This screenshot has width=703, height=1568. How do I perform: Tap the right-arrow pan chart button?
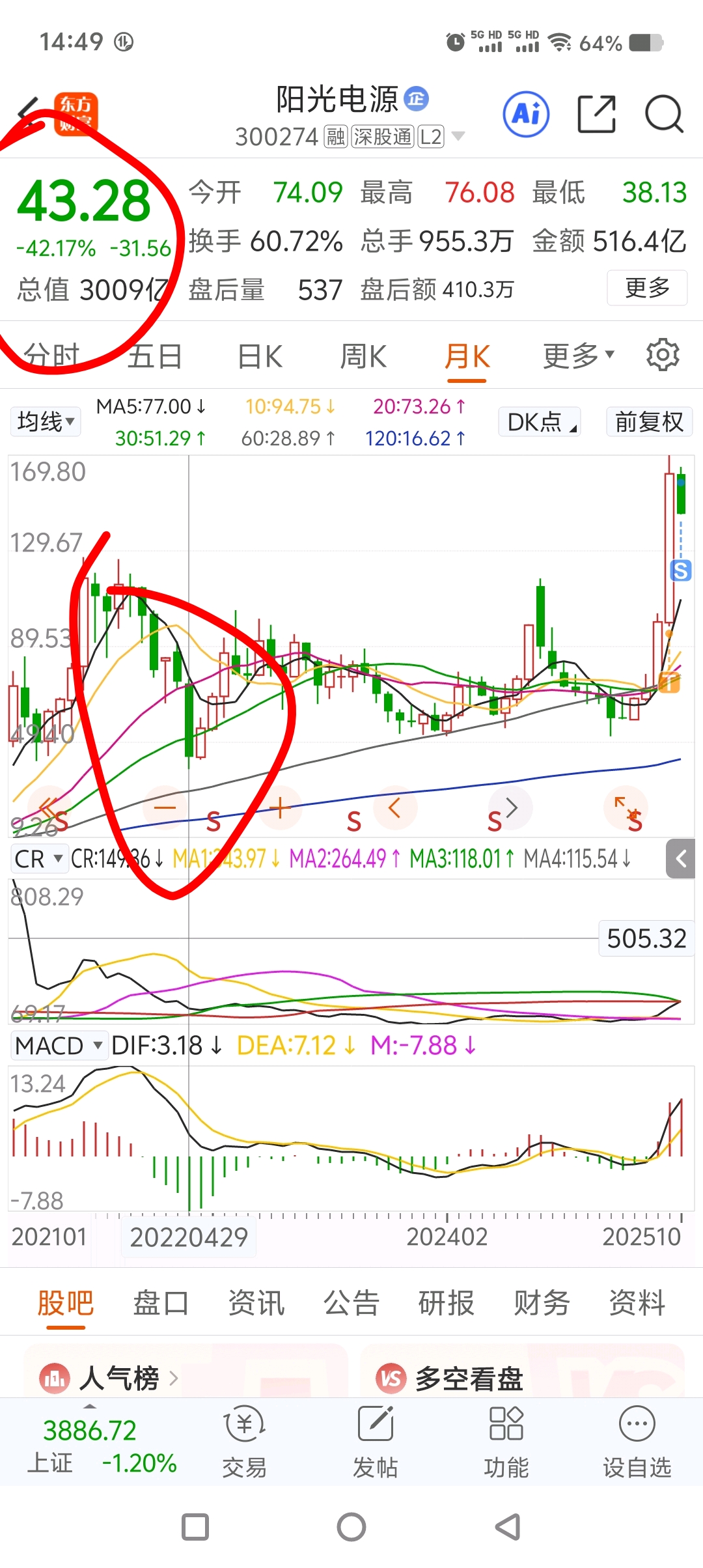[510, 808]
